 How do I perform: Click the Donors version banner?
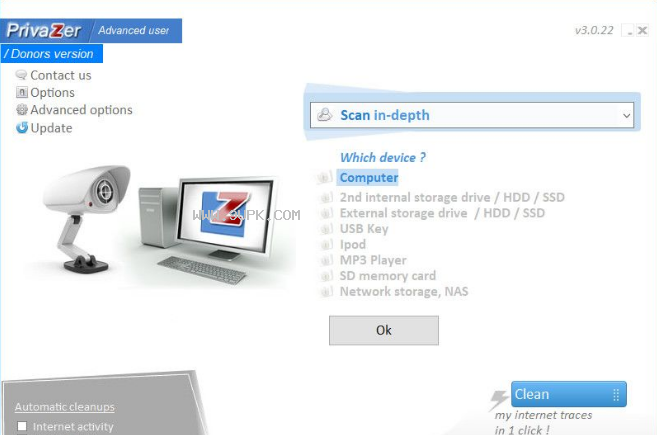52,54
